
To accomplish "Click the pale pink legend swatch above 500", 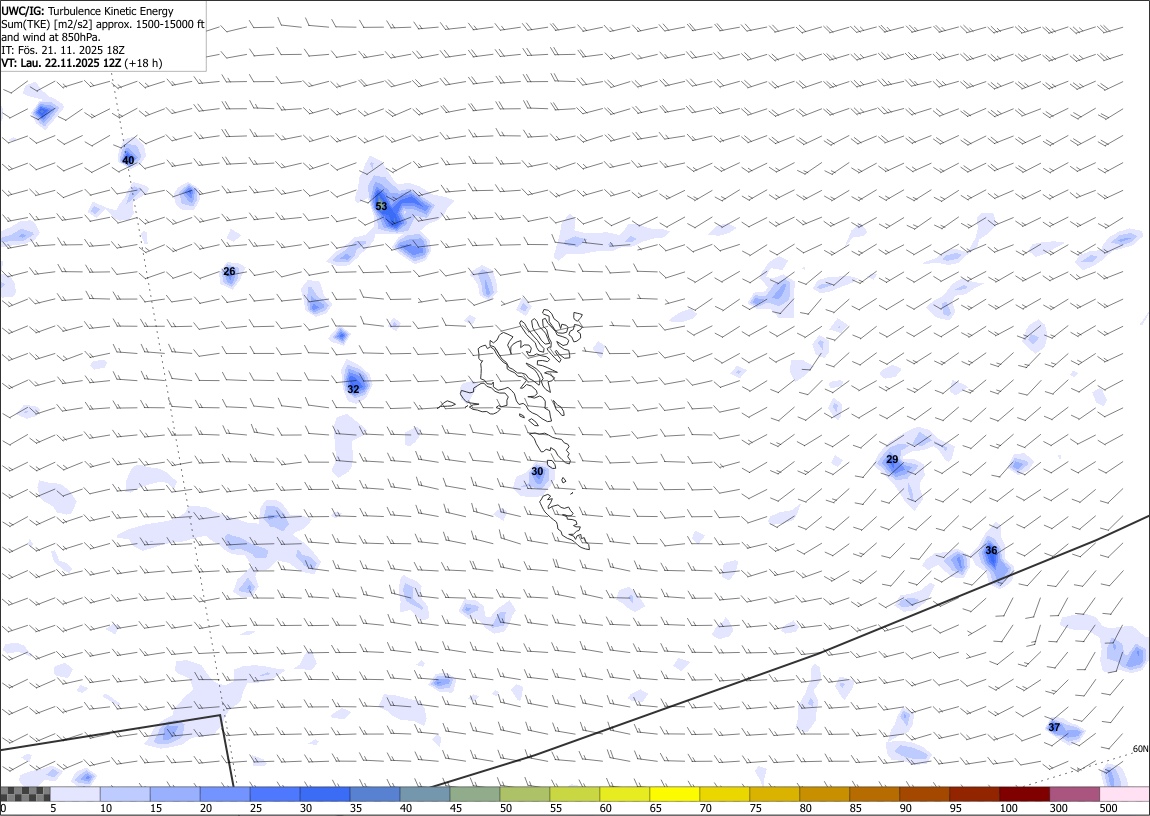I will click(x=1124, y=794).
